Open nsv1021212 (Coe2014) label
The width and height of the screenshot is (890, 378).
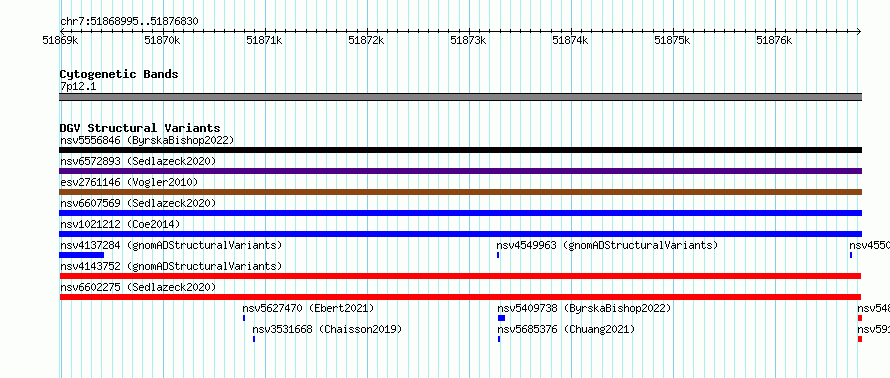pyautogui.click(x=120, y=224)
